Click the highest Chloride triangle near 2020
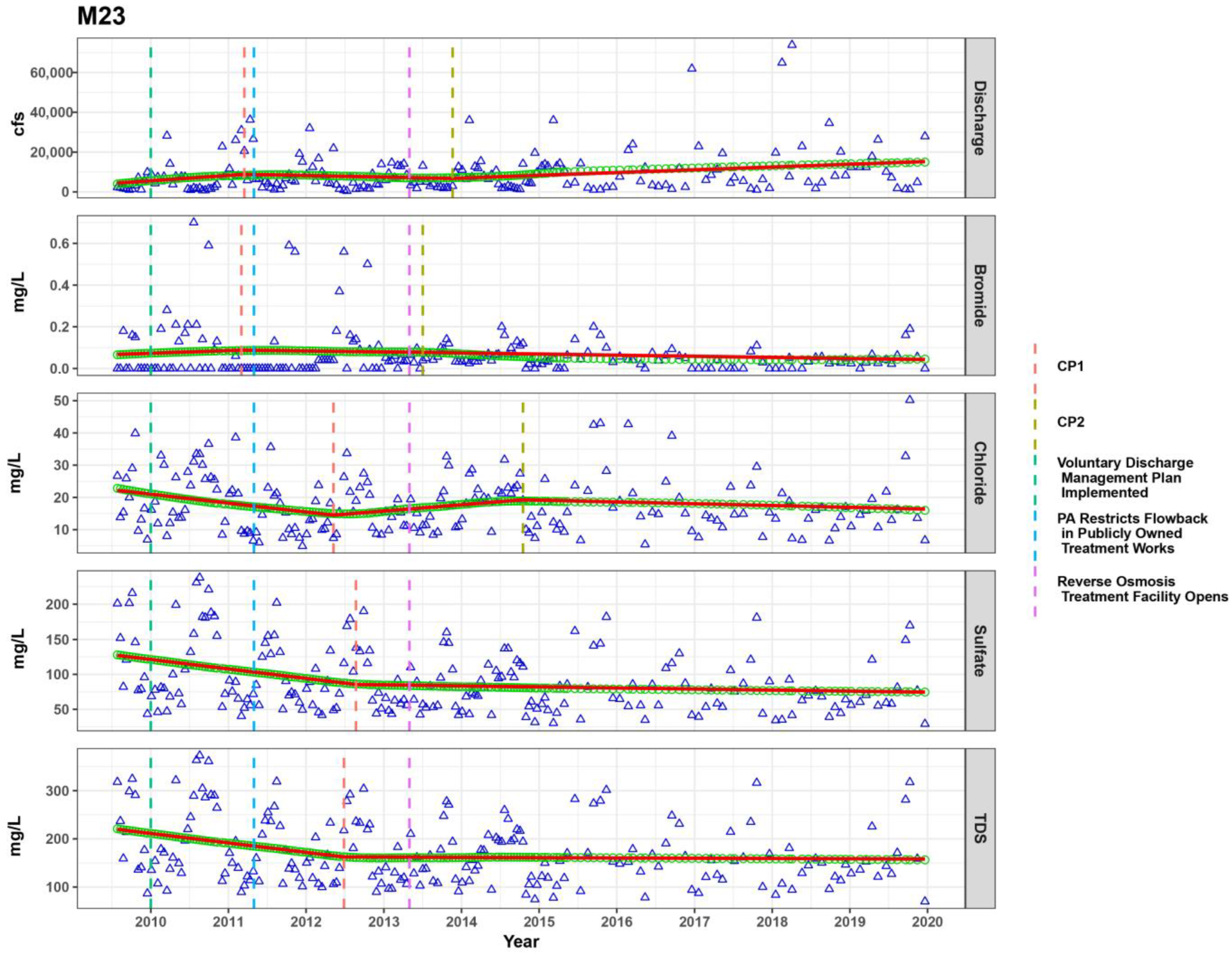 [909, 399]
